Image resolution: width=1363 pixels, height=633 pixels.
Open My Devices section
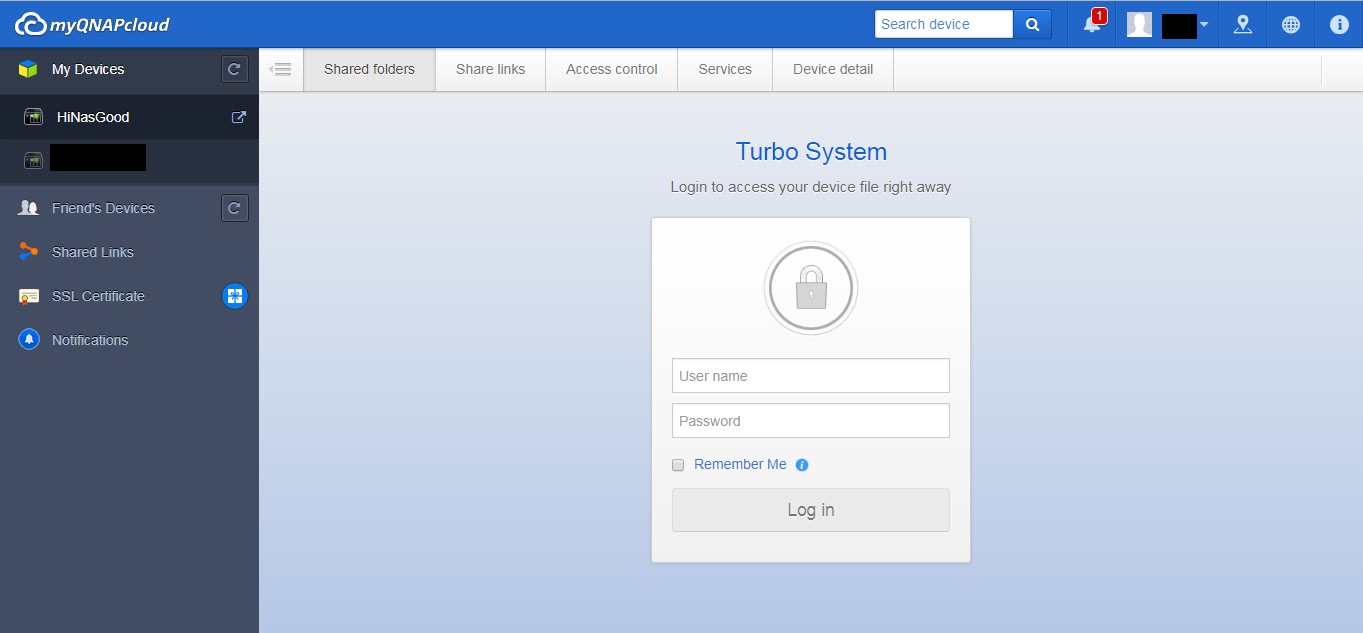(x=88, y=69)
